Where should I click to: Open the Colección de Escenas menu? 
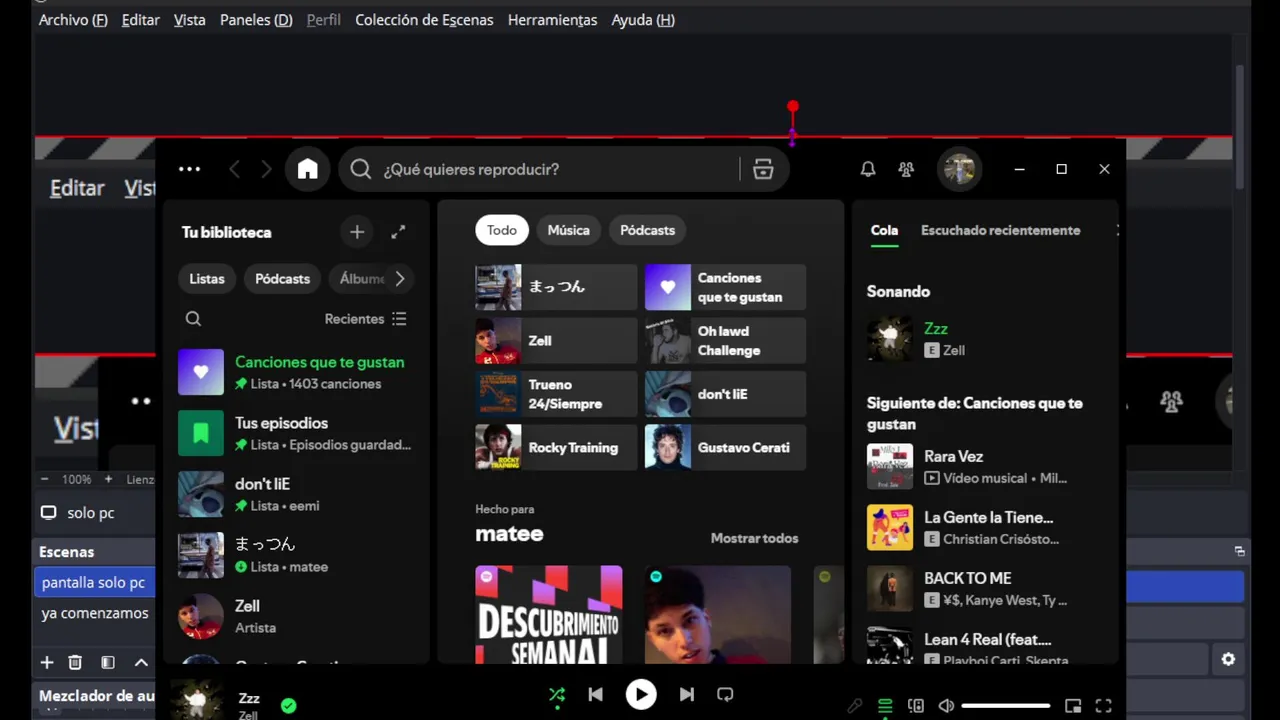click(424, 20)
